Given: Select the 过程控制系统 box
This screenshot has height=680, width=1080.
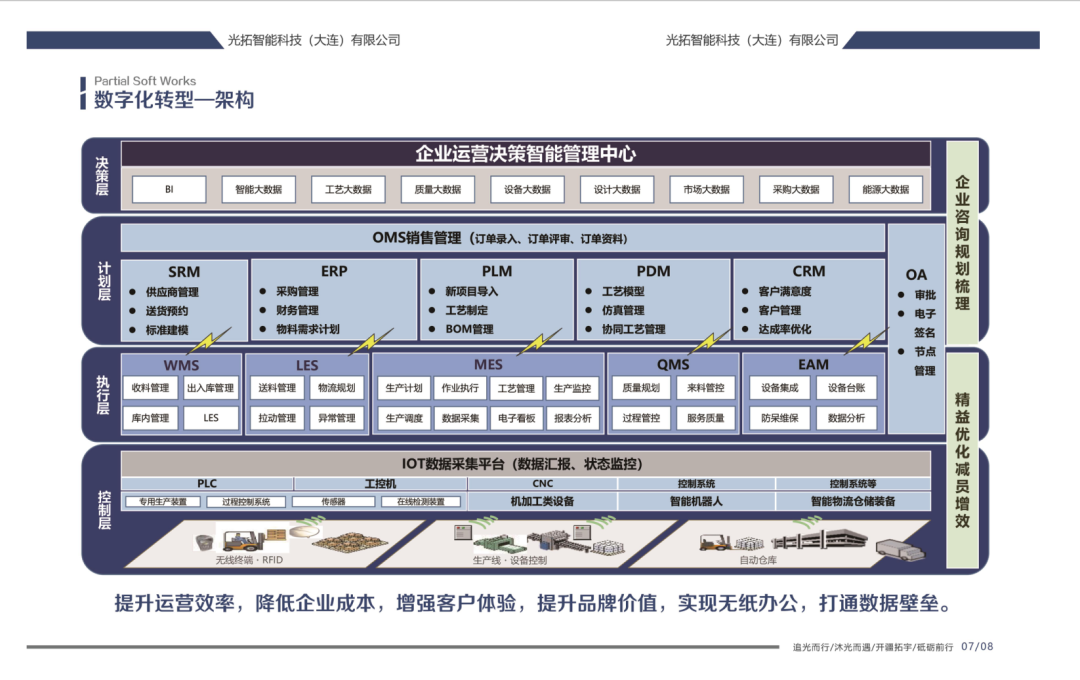Looking at the screenshot, I should pyautogui.click(x=246, y=502).
